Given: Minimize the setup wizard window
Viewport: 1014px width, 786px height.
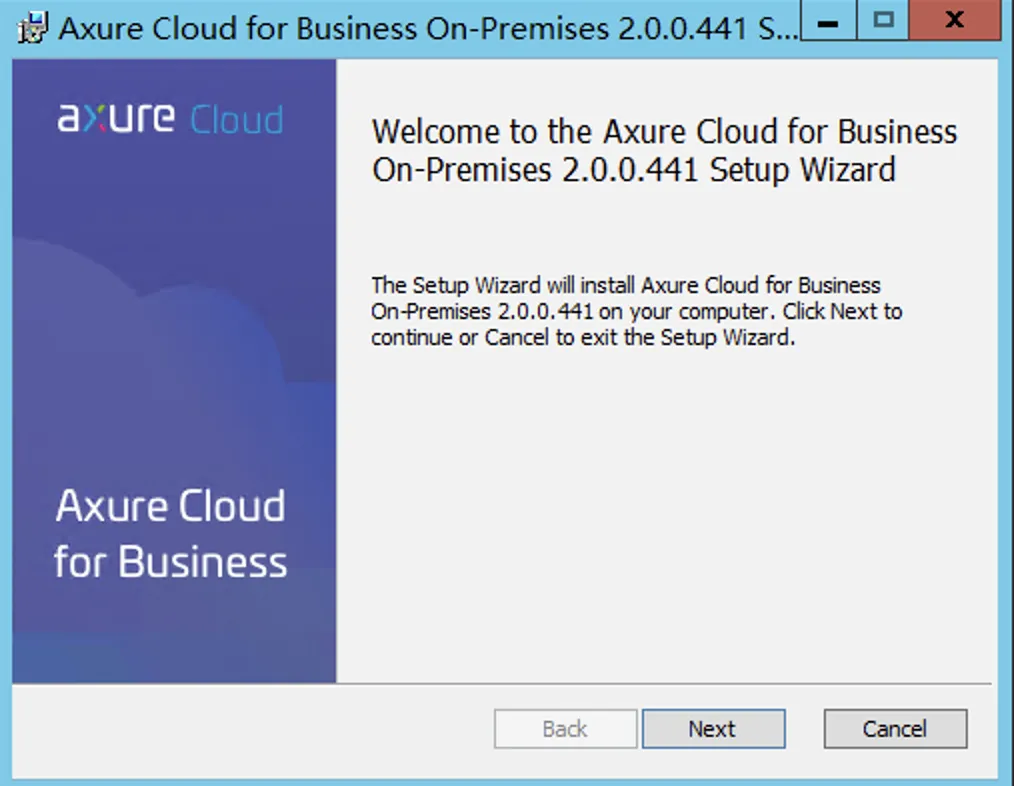Looking at the screenshot, I should click(x=828, y=23).
